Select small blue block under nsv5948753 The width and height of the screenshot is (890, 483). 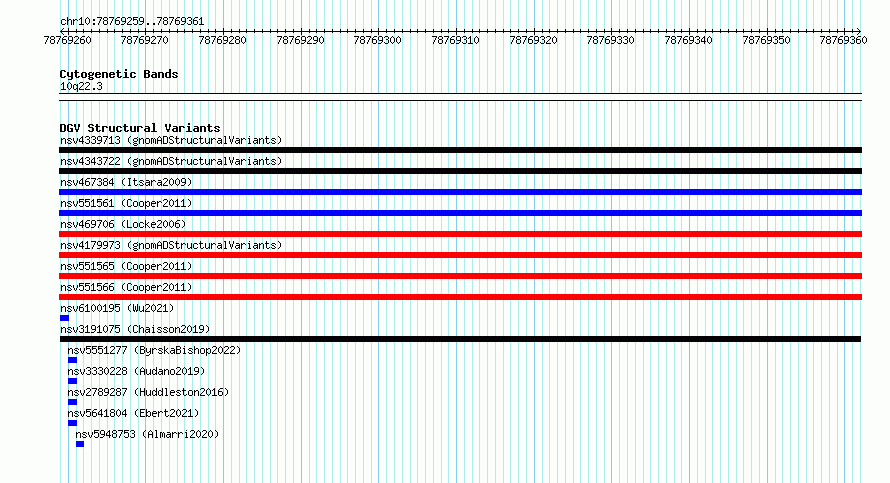pyautogui.click(x=80, y=444)
